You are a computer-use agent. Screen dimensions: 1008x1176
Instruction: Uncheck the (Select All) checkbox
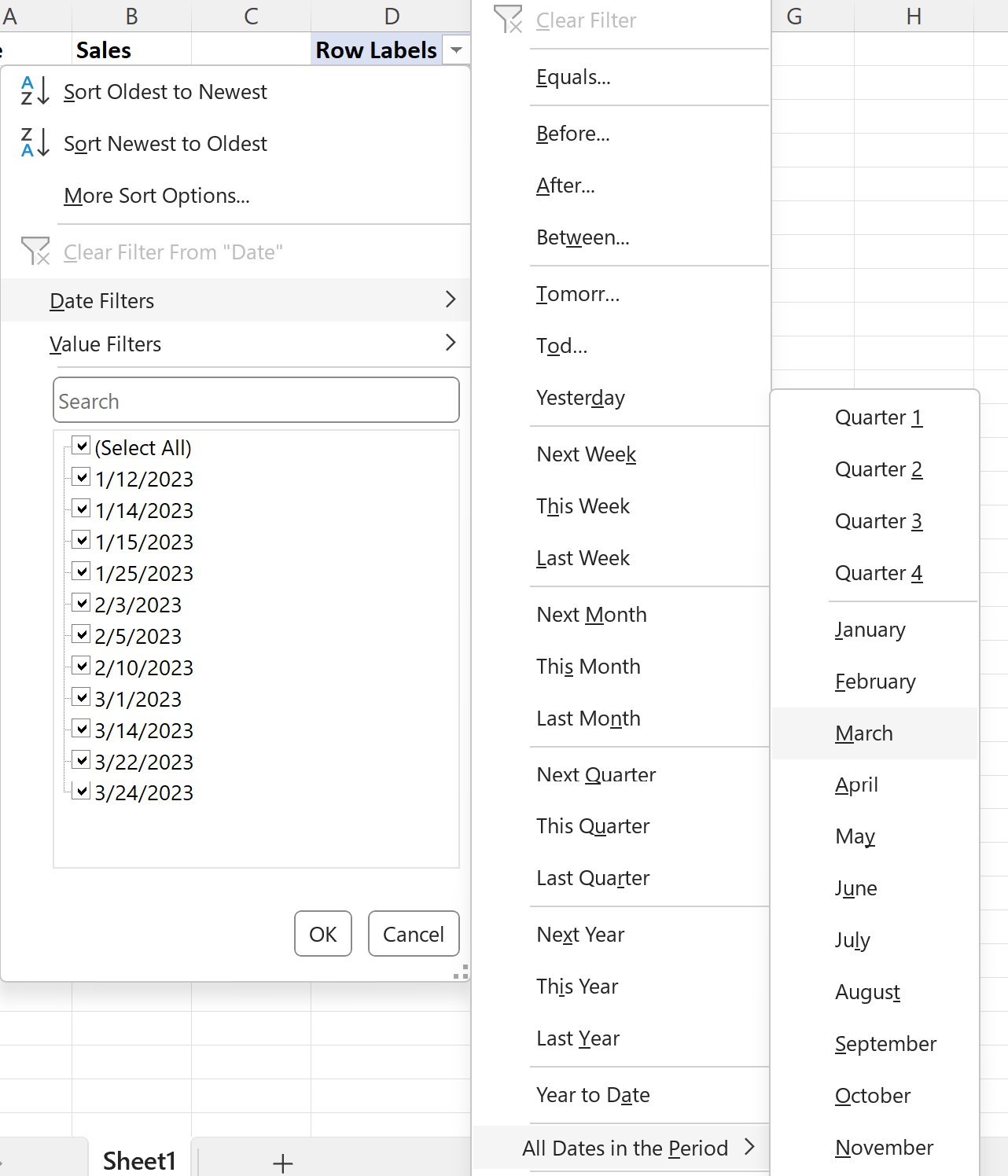pos(81,445)
